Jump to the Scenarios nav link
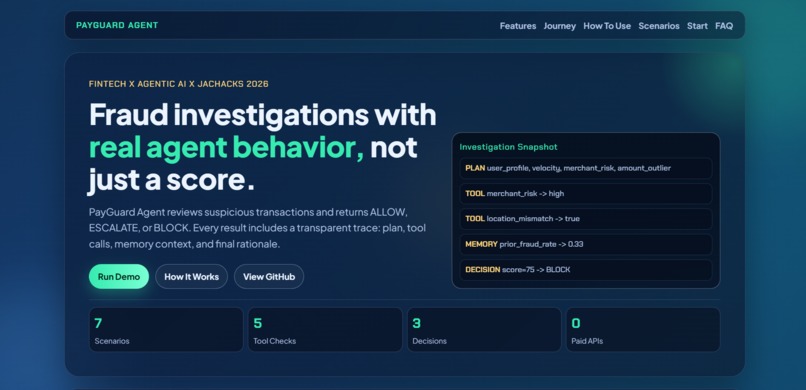Image resolution: width=806 pixels, height=390 pixels. [x=659, y=26]
